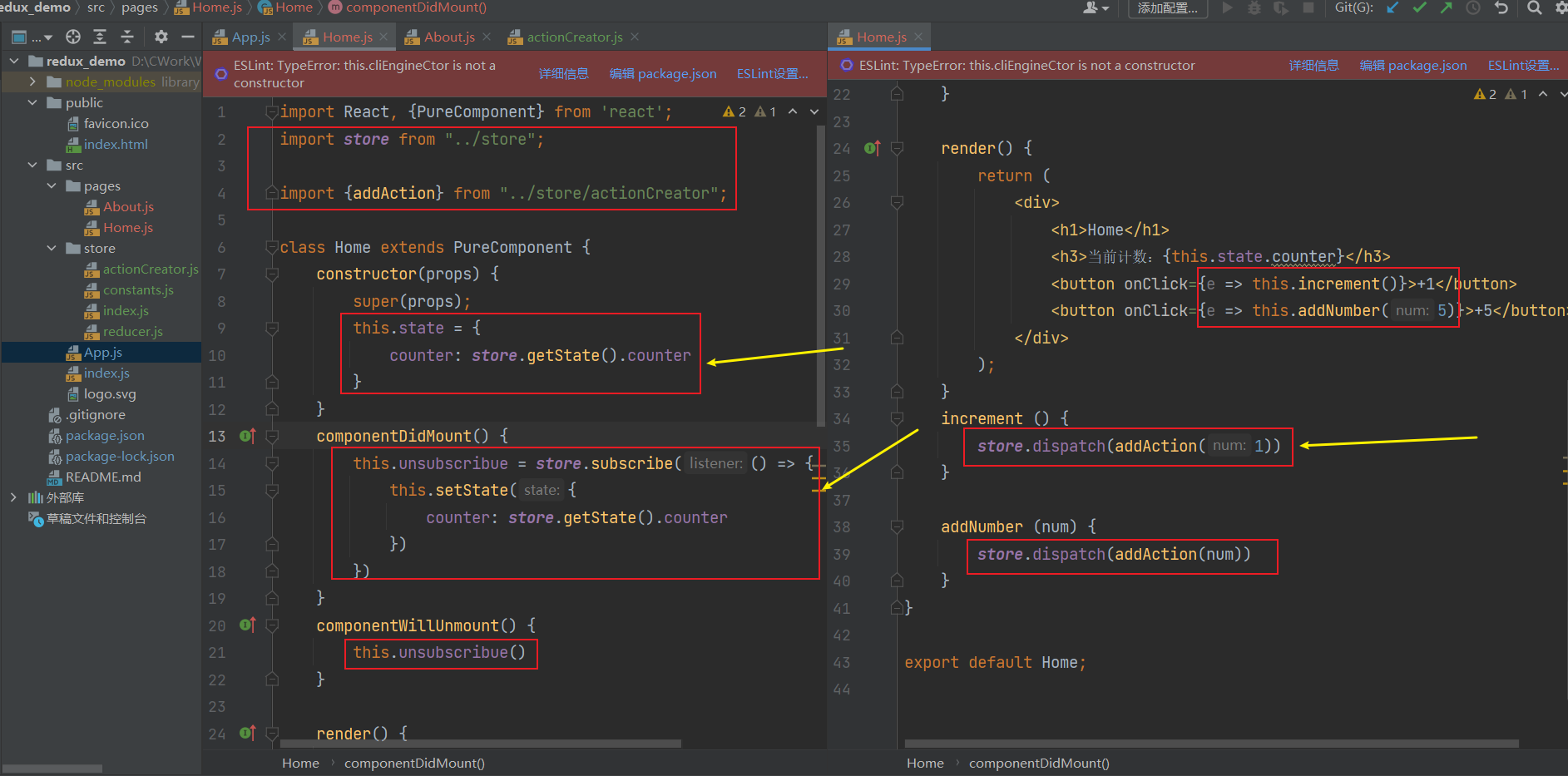Close the App.js tab
The height and width of the screenshot is (776, 1568).
(x=282, y=37)
